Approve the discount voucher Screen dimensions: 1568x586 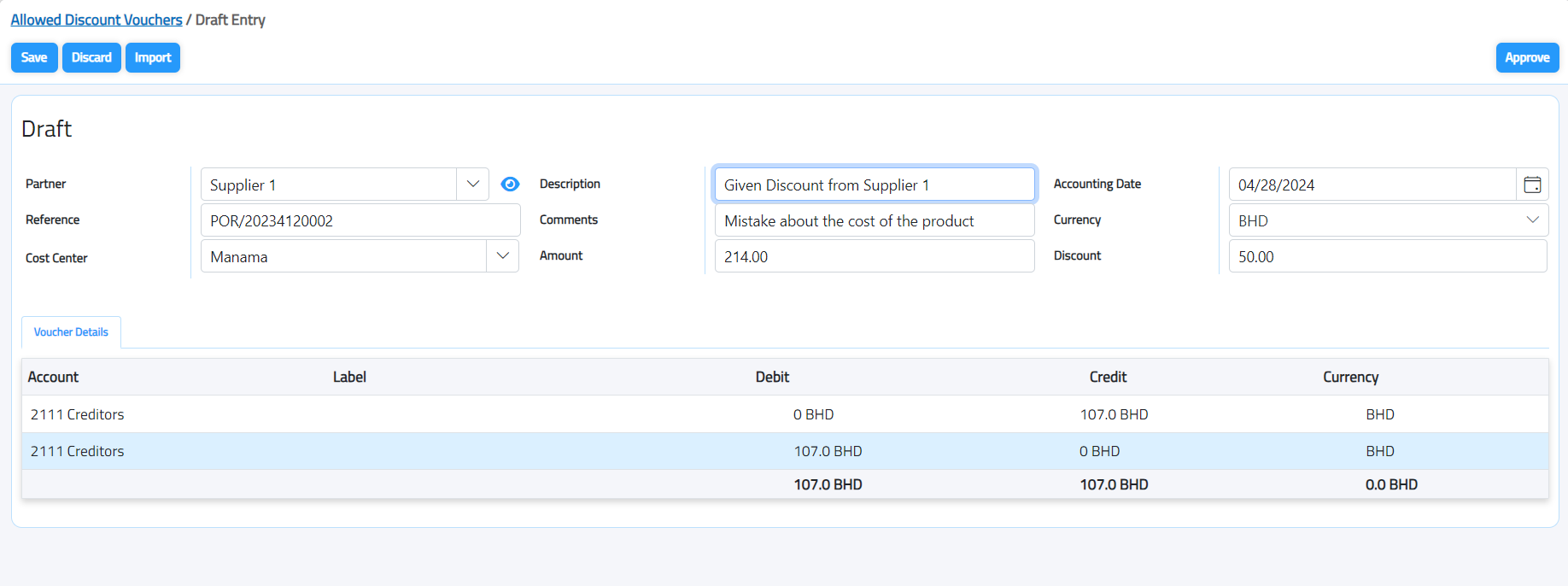[1526, 58]
